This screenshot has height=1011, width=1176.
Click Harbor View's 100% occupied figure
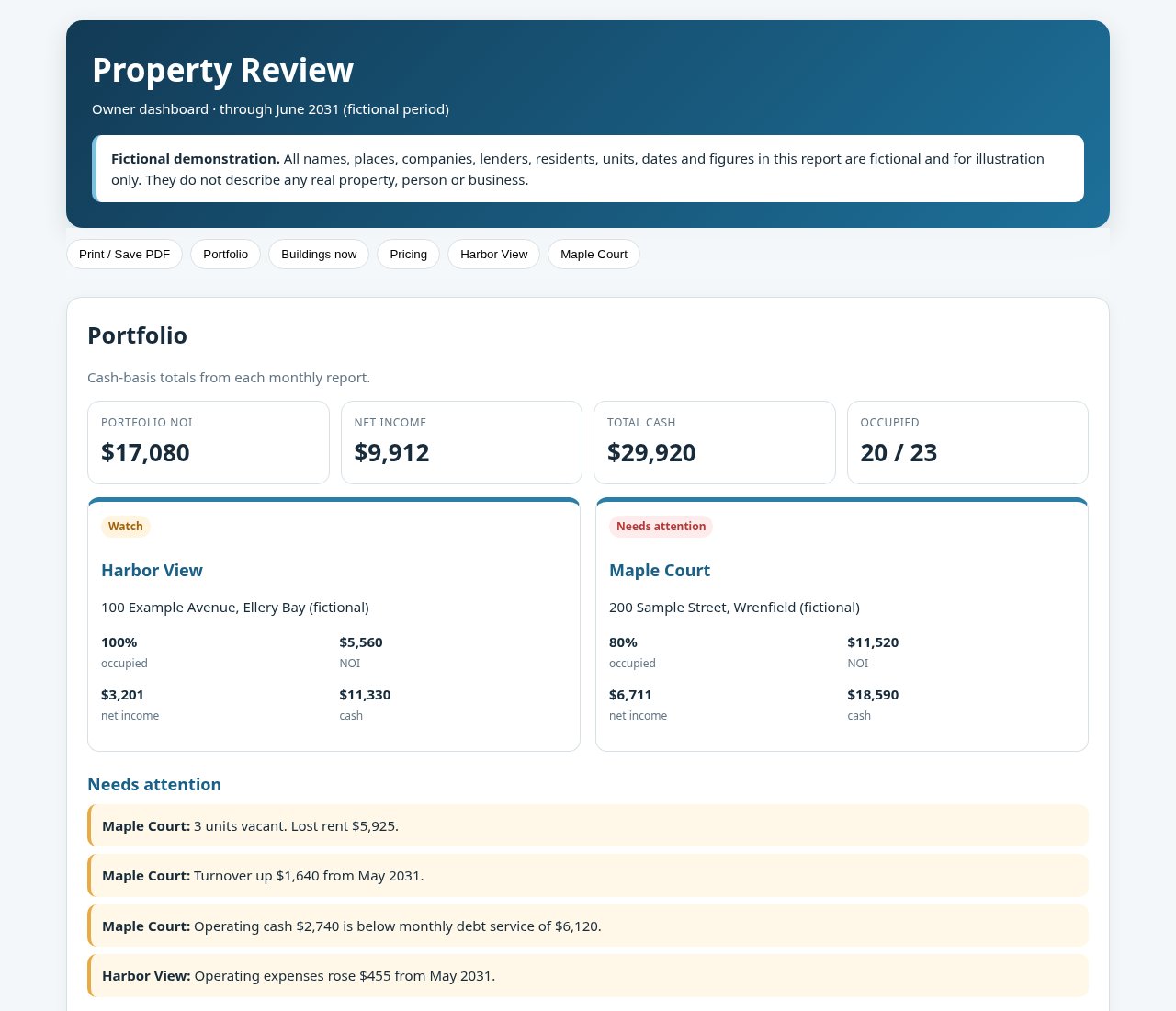click(x=119, y=642)
